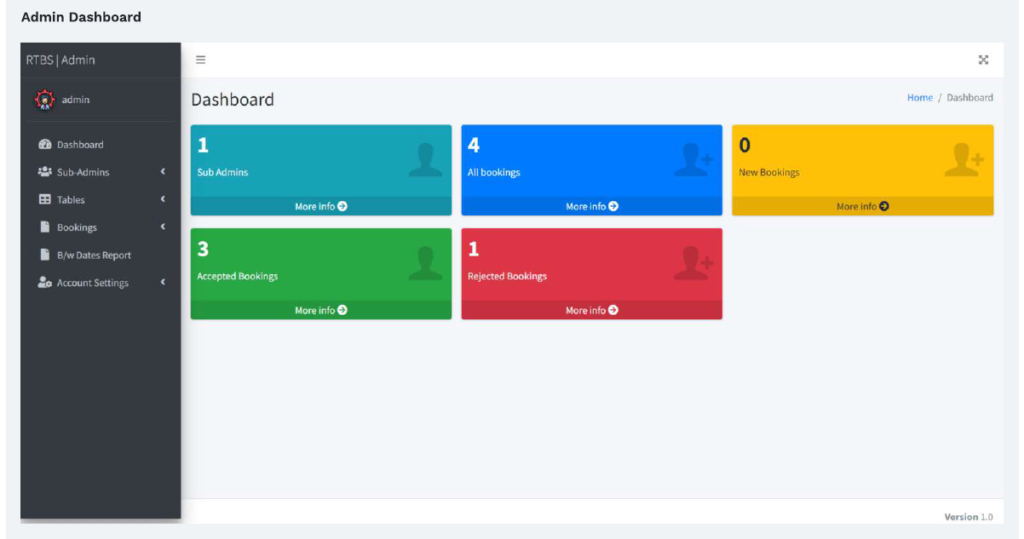Screen dimensions: 1024x539
Task: Click the Dashboard page heading
Action: [232, 99]
